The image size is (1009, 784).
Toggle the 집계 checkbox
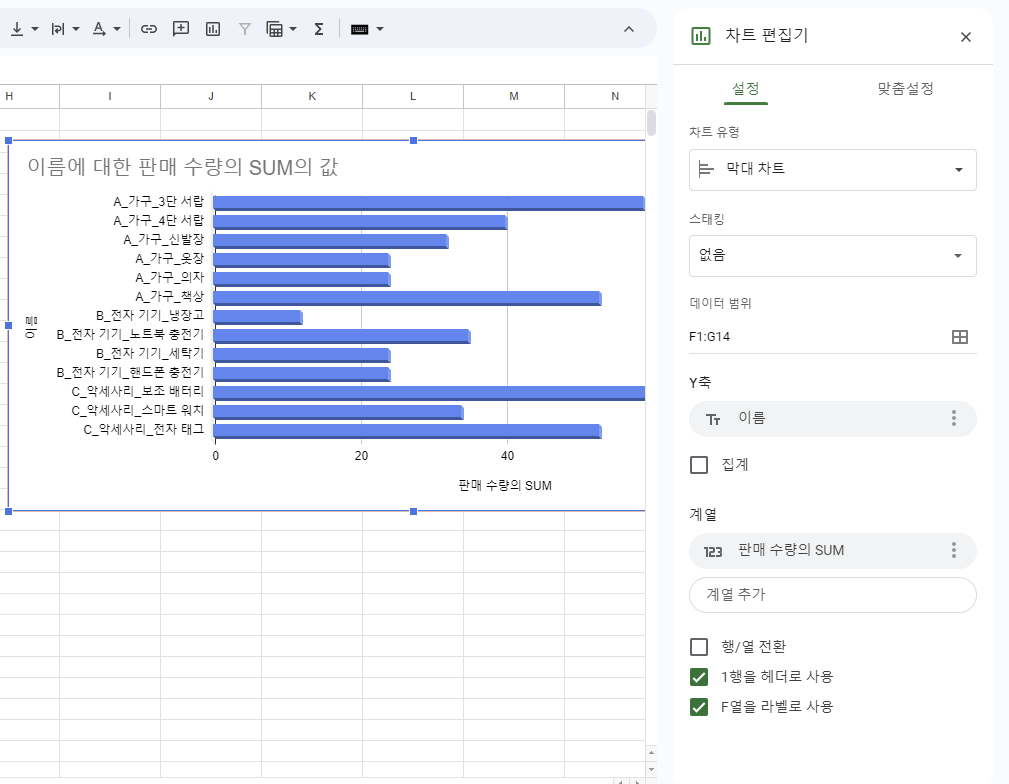(699, 465)
